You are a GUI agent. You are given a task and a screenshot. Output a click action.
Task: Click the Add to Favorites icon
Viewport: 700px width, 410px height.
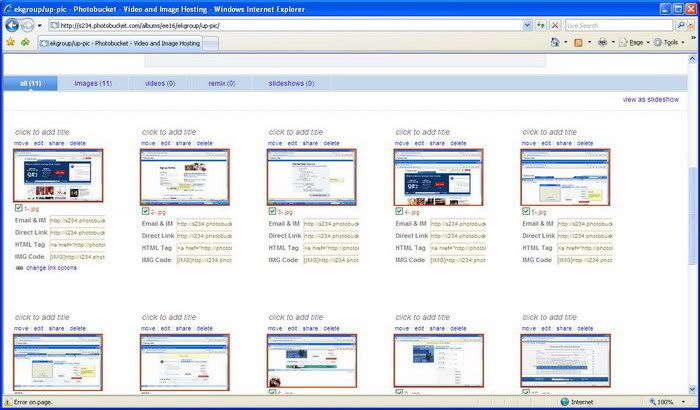pyautogui.click(x=25, y=43)
